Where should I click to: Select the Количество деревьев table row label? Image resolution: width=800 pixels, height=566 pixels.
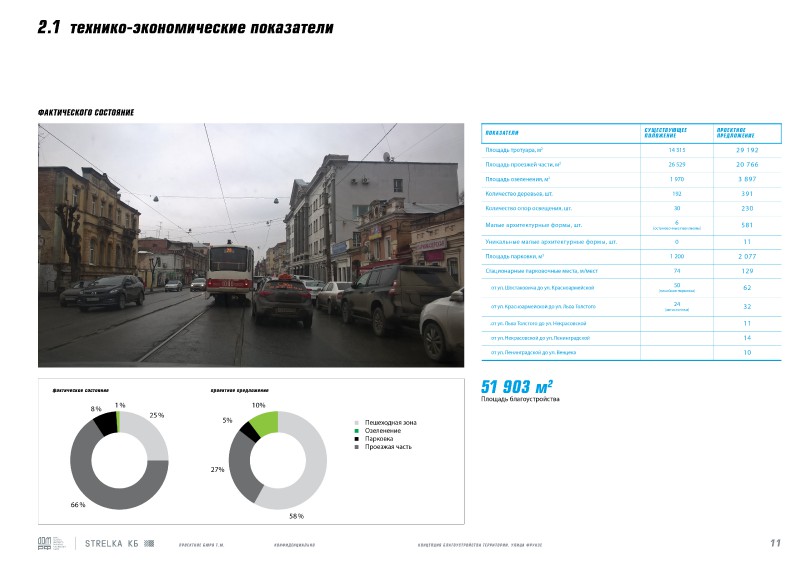520,193
